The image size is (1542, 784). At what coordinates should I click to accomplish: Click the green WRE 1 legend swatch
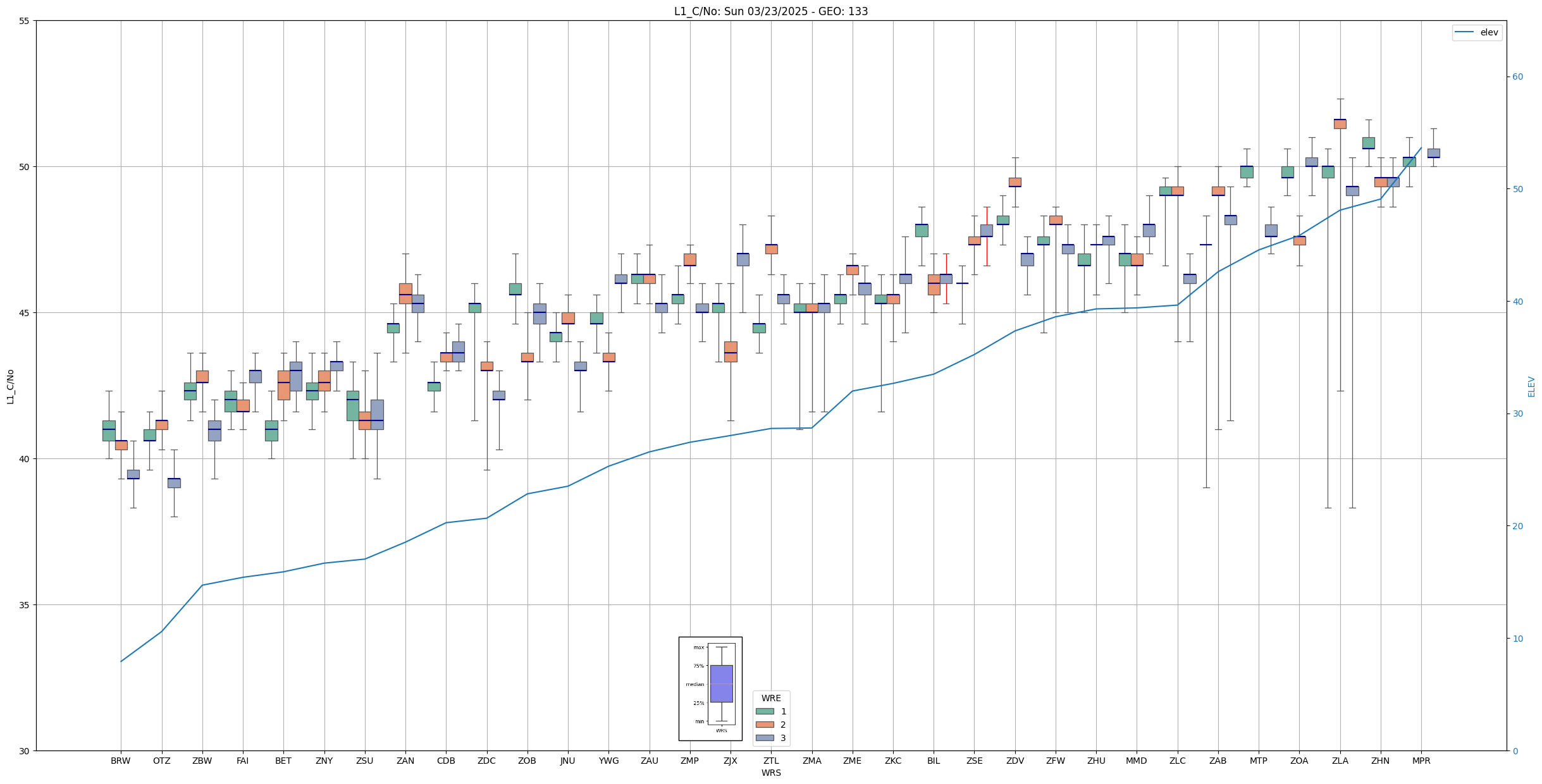coord(764,711)
